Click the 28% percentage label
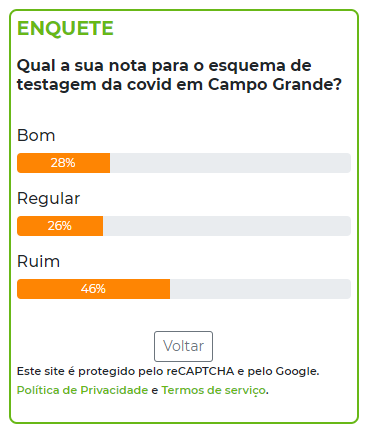The image size is (367, 430). pyautogui.click(x=63, y=163)
